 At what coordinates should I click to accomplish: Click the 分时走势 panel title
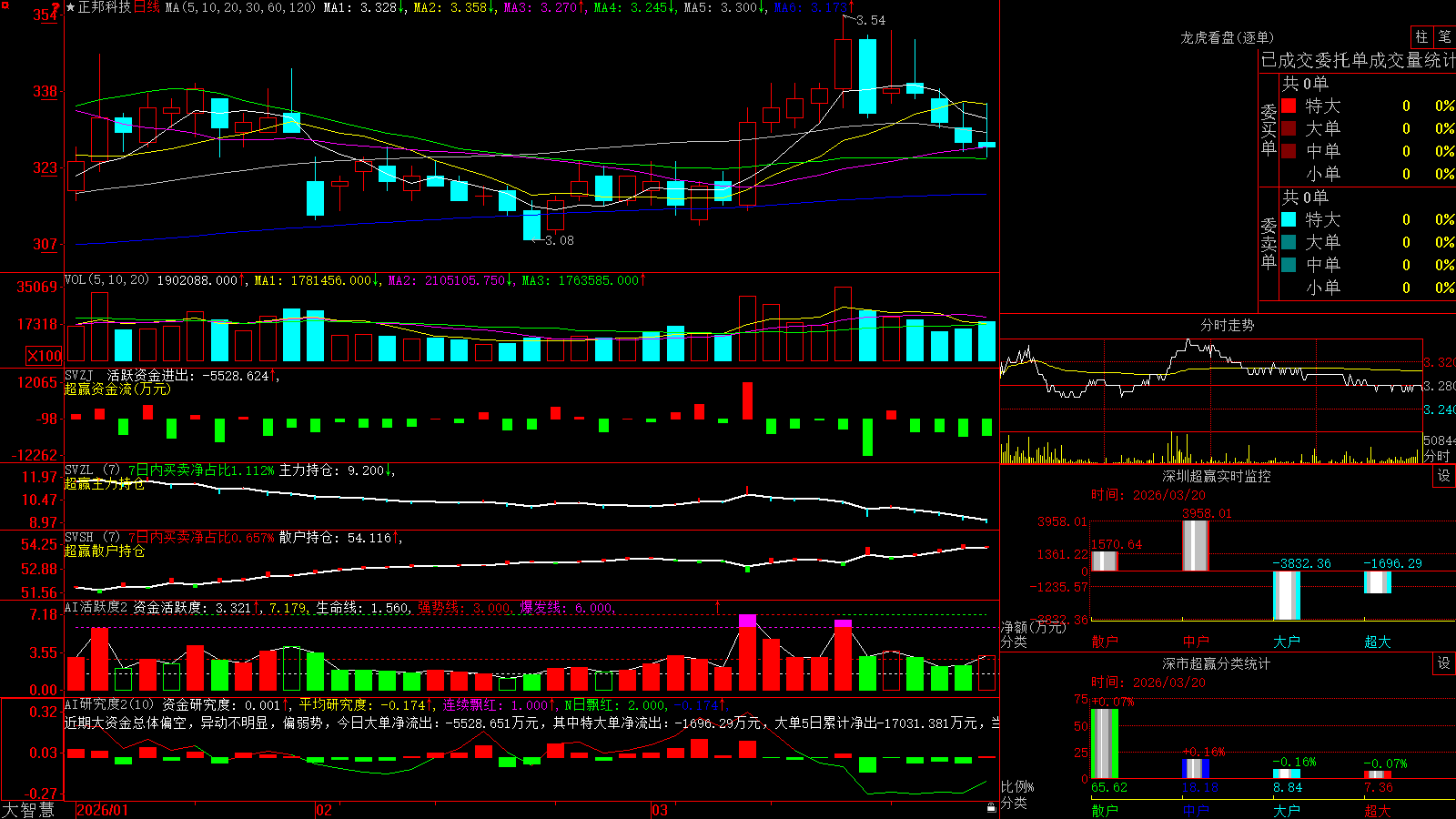(1228, 325)
